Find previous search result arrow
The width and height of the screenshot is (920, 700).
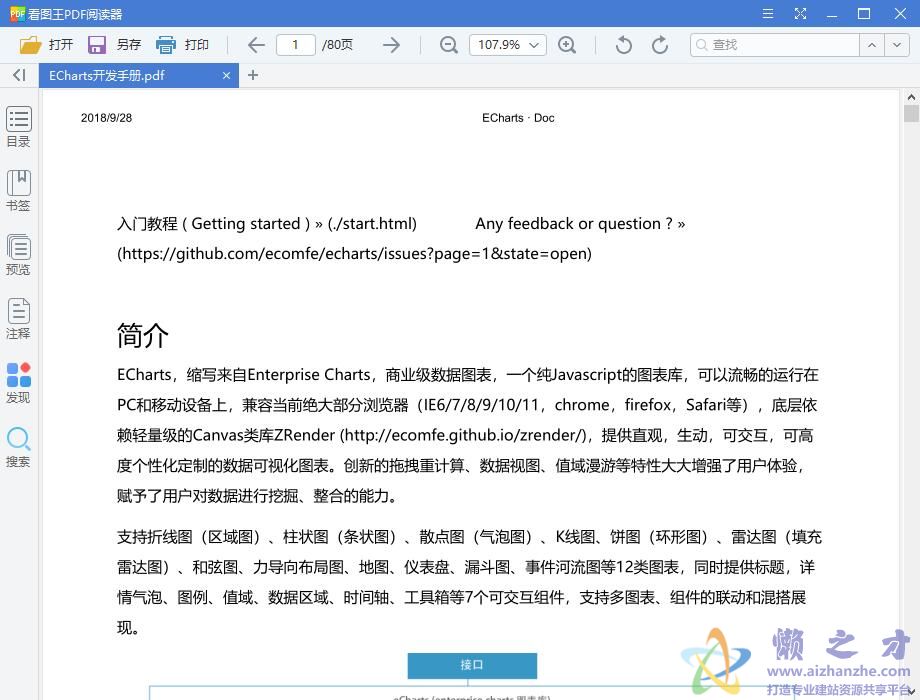[872, 45]
